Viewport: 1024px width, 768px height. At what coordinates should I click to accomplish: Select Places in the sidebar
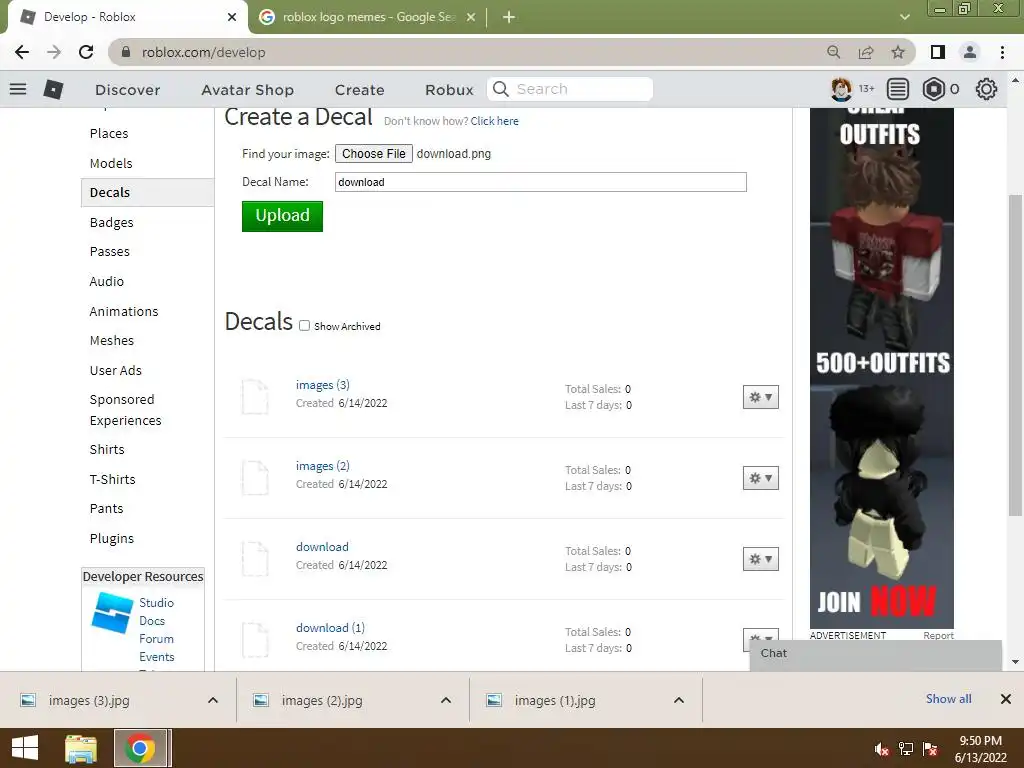pos(109,133)
